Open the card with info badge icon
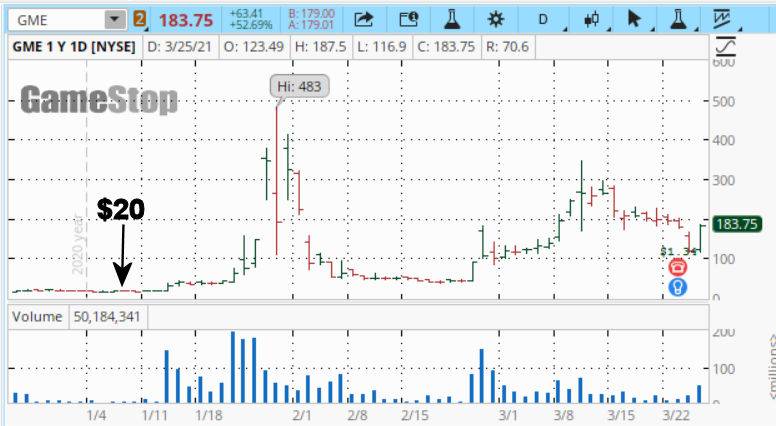The height and width of the screenshot is (426, 776). coord(408,20)
